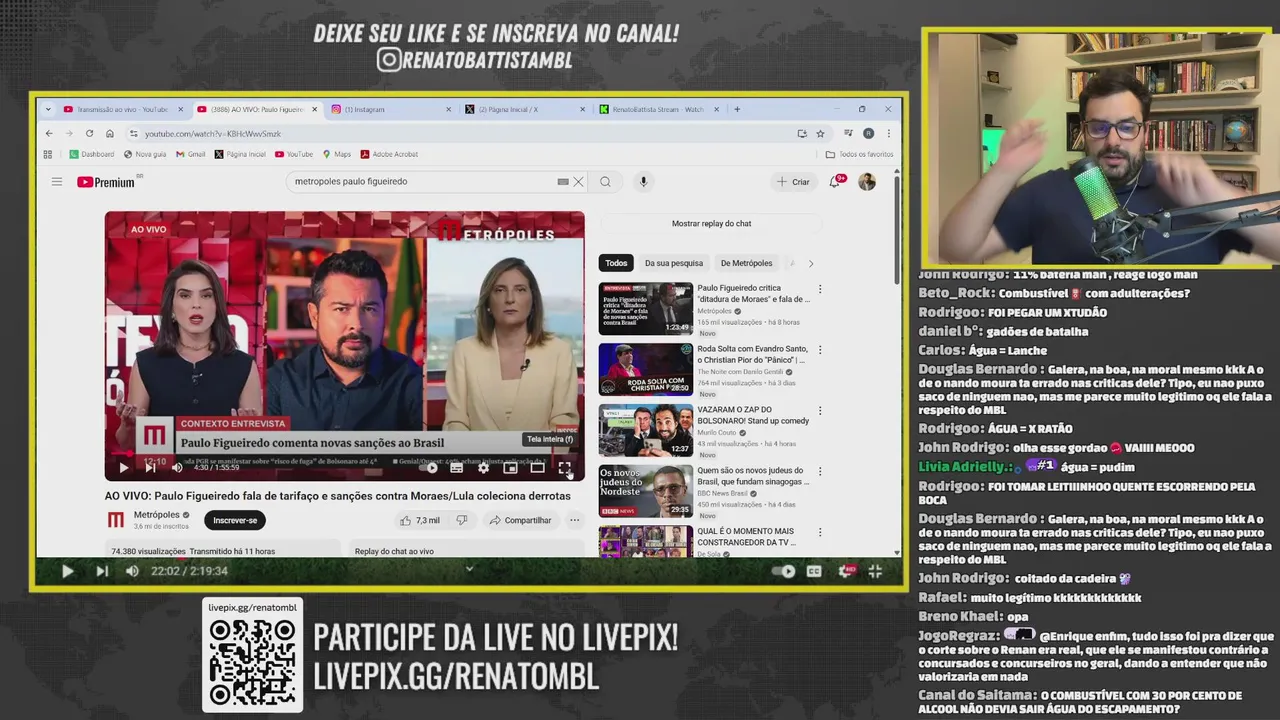This screenshot has height=720, width=1280.
Task: Open more actions menu beside Compartilhar
Action: pyautogui.click(x=575, y=520)
